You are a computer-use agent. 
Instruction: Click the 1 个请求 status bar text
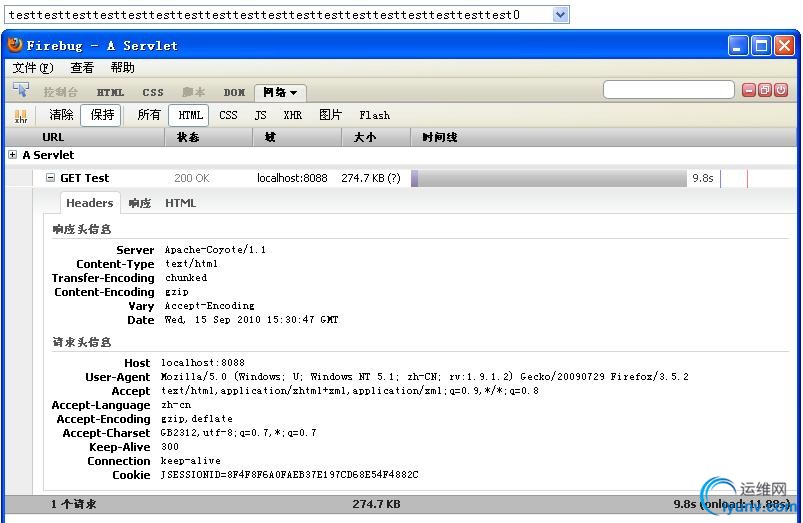pos(73,504)
